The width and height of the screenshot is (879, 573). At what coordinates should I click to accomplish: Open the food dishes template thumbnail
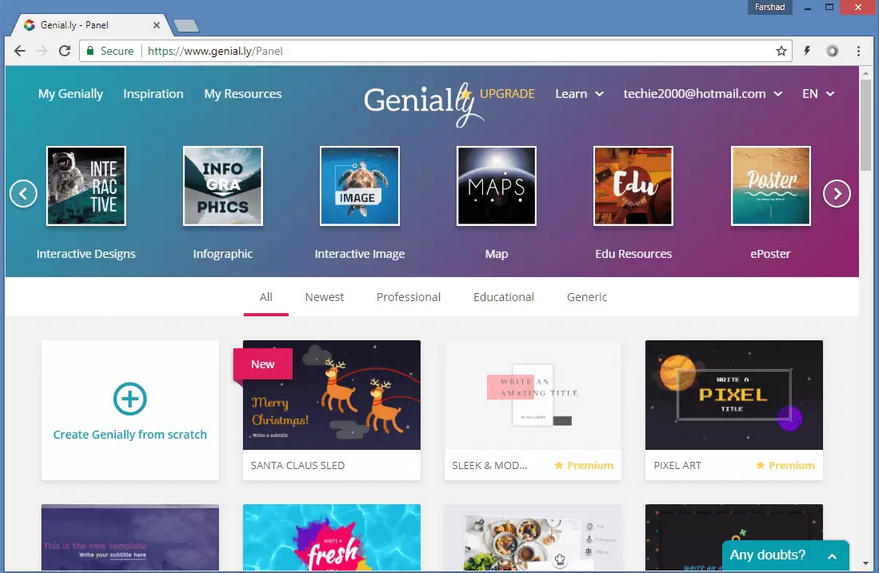533,537
